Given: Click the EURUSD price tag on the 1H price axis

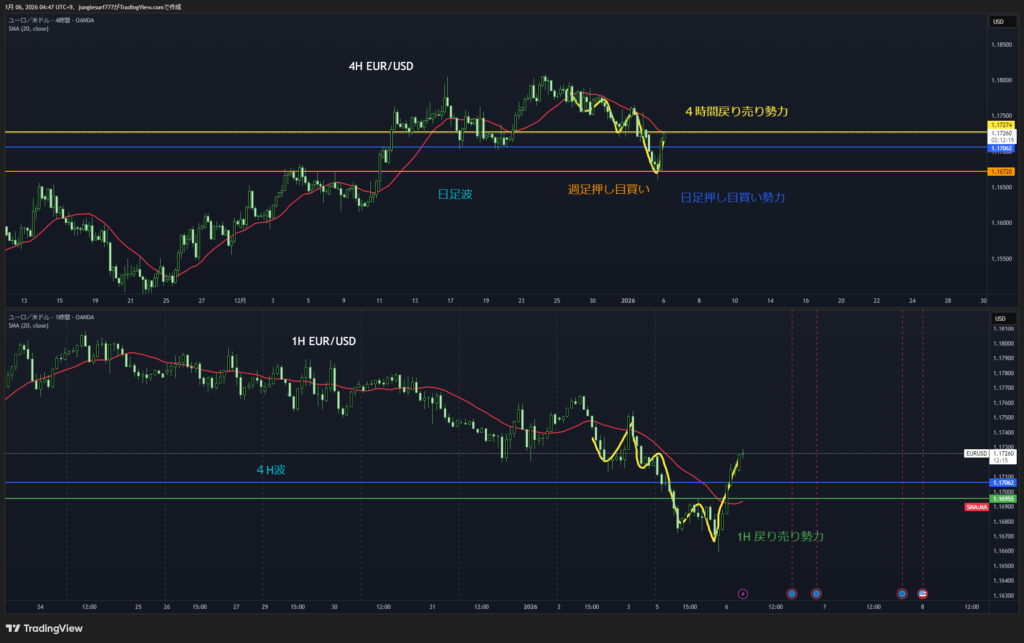Looking at the screenshot, I should [x=976, y=453].
